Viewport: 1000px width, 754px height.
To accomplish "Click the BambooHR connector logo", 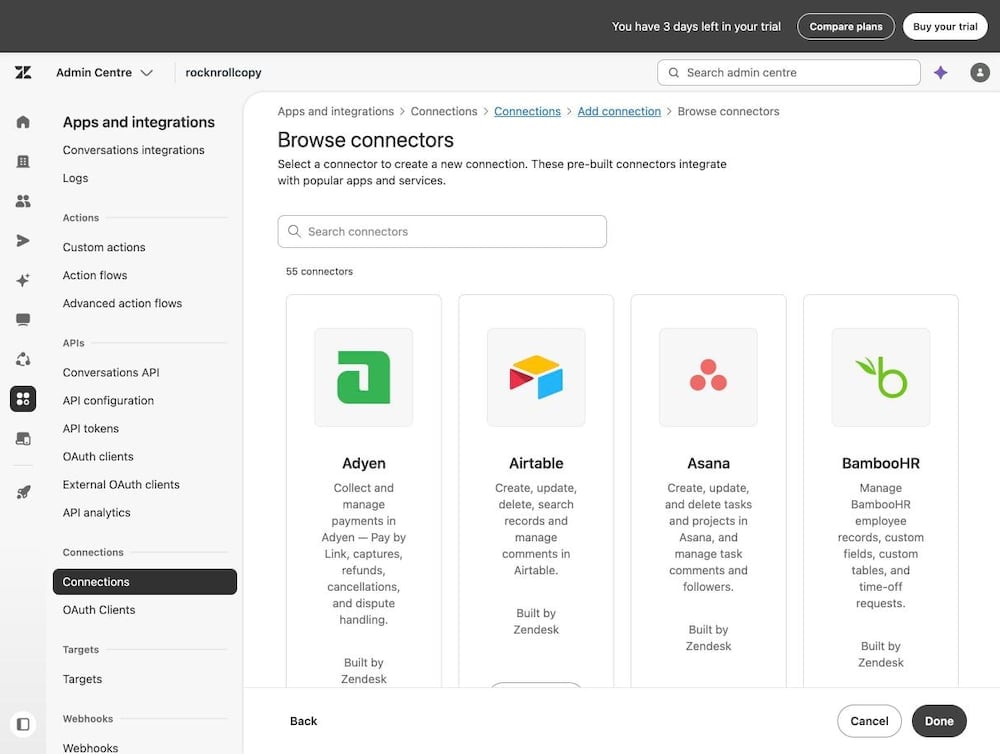I will (881, 377).
